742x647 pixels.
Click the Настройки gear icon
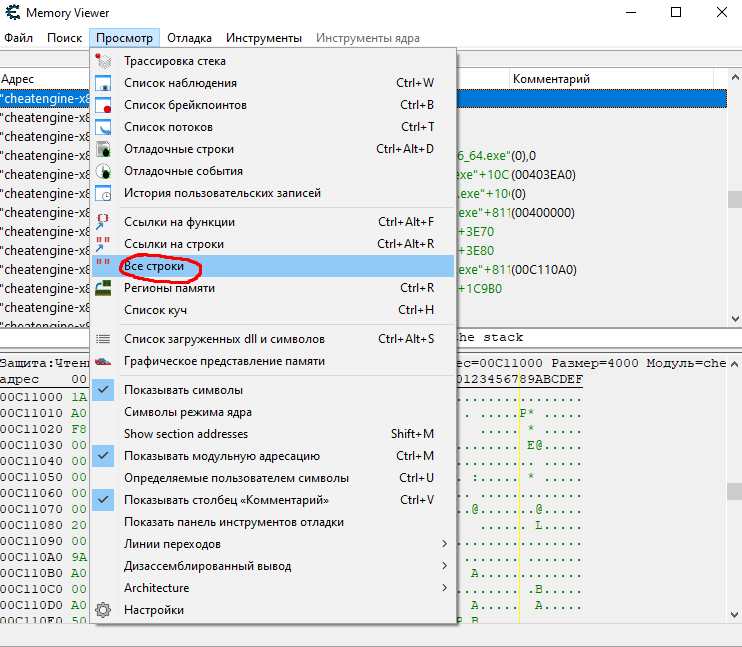click(103, 610)
